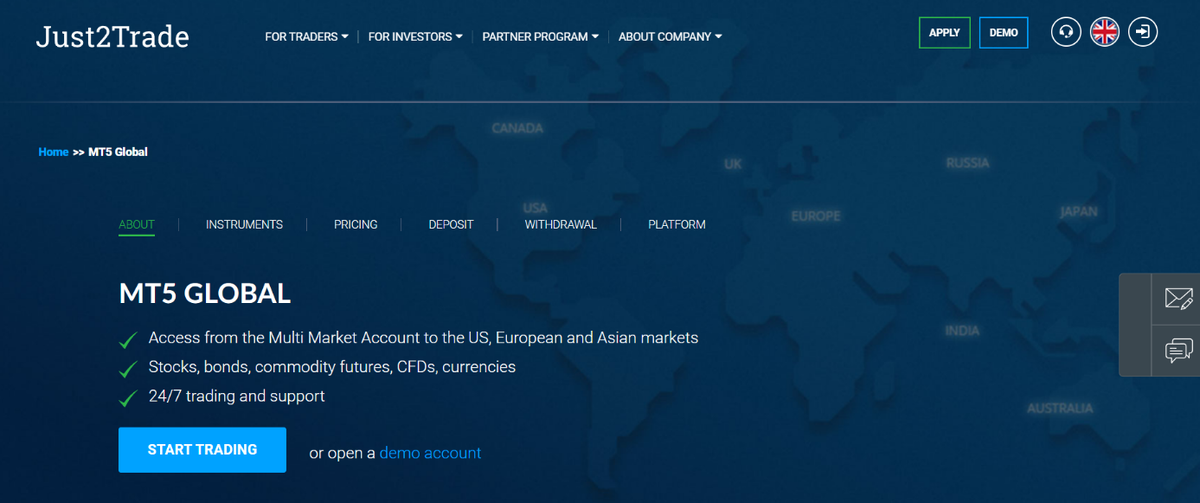Open the PRICING tab
This screenshot has width=1200, height=503.
(x=356, y=224)
